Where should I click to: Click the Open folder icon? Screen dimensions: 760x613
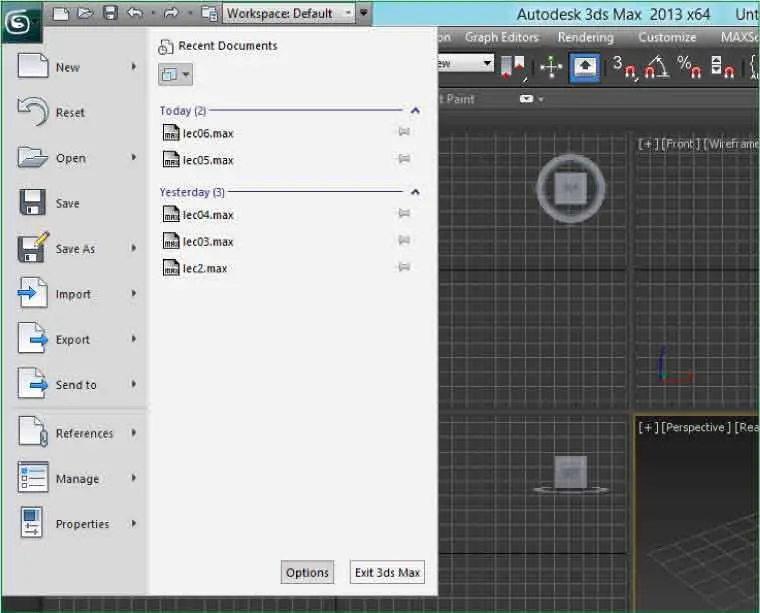[32, 157]
